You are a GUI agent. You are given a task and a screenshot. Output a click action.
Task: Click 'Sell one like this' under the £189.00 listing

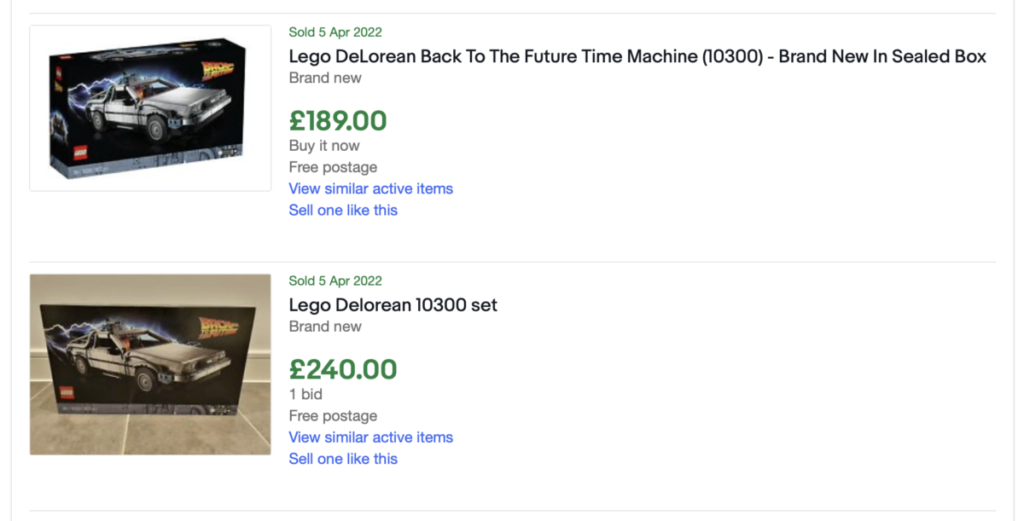(344, 210)
